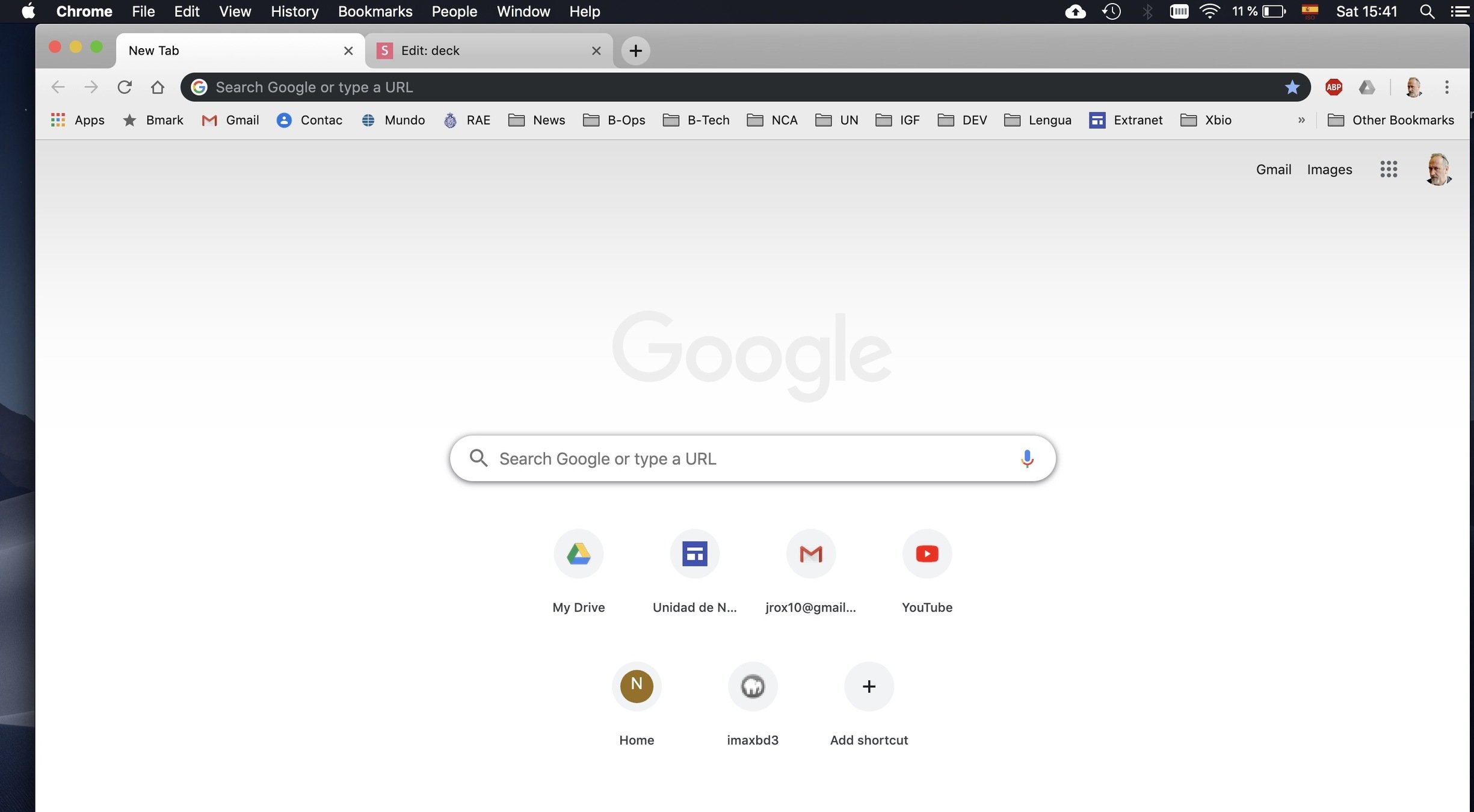The height and width of the screenshot is (812, 1474).
Task: Click the reload page icon
Action: pos(125,87)
